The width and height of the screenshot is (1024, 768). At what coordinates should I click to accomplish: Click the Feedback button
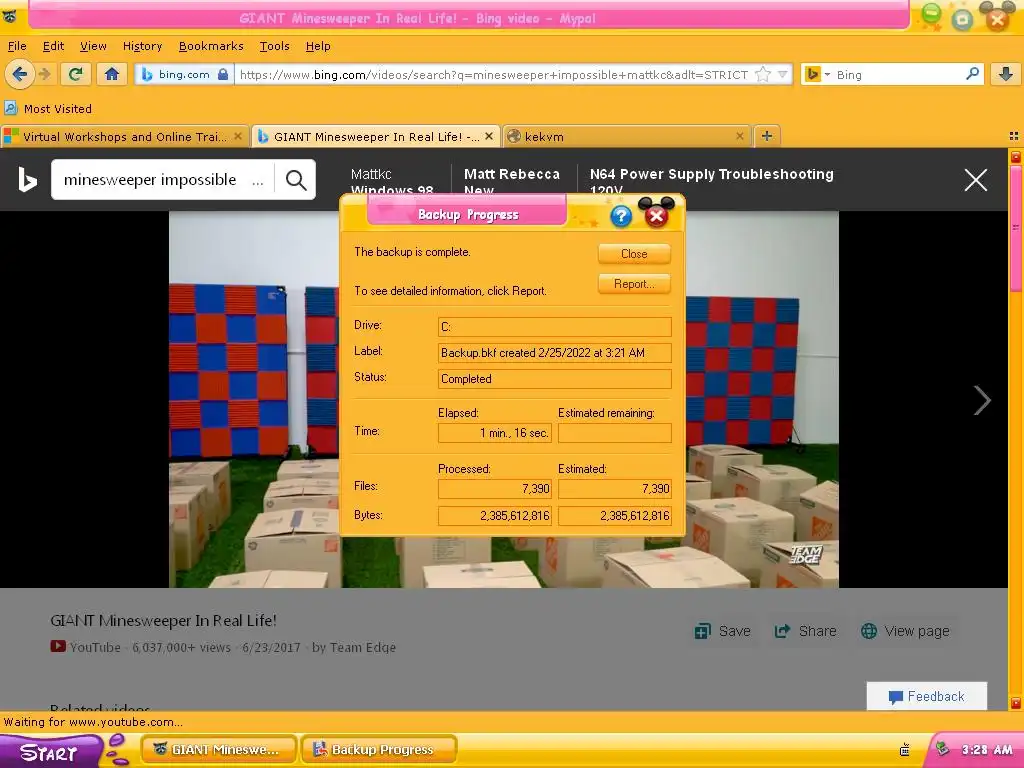click(927, 696)
